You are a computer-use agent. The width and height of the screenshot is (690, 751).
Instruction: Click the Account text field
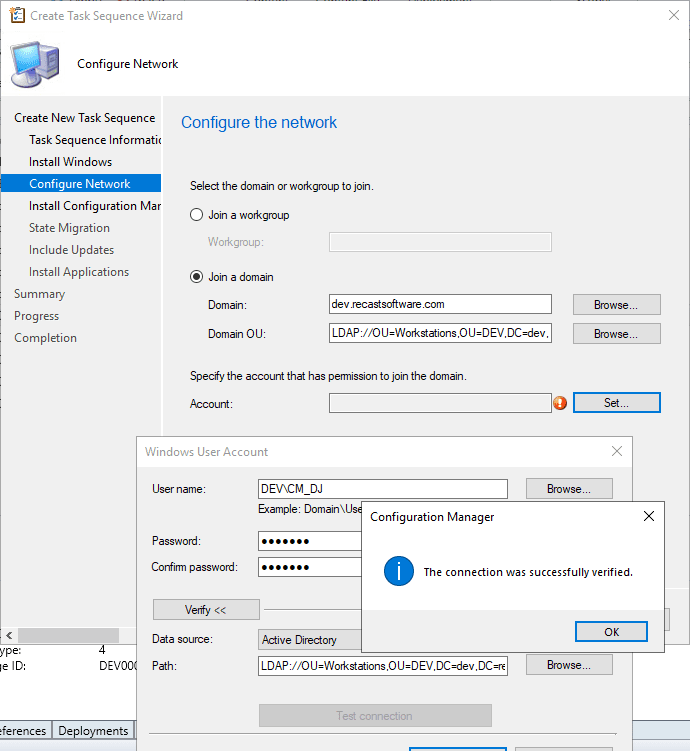pyautogui.click(x=440, y=403)
